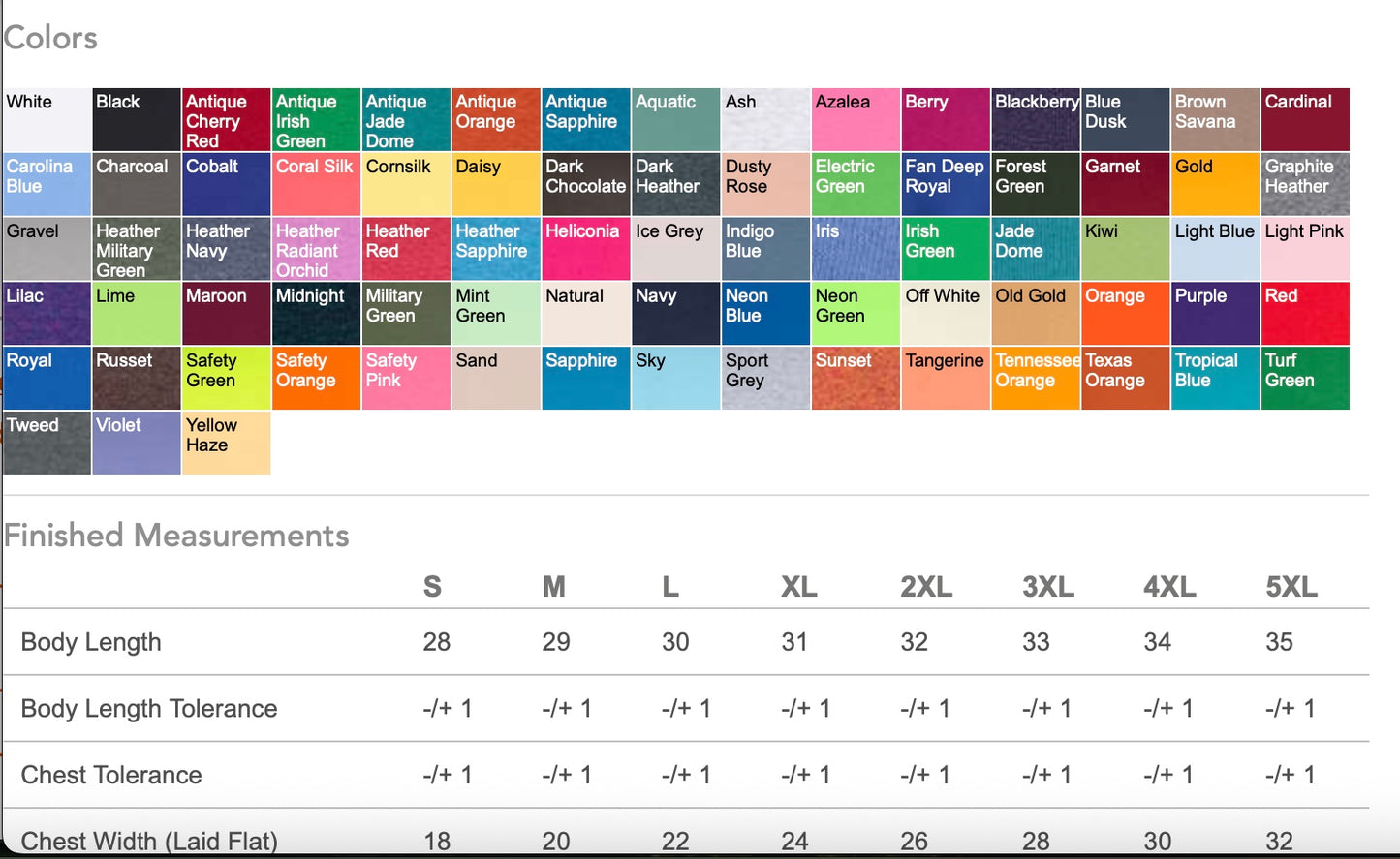Pick the Dusty Rose swatch

click(765, 184)
